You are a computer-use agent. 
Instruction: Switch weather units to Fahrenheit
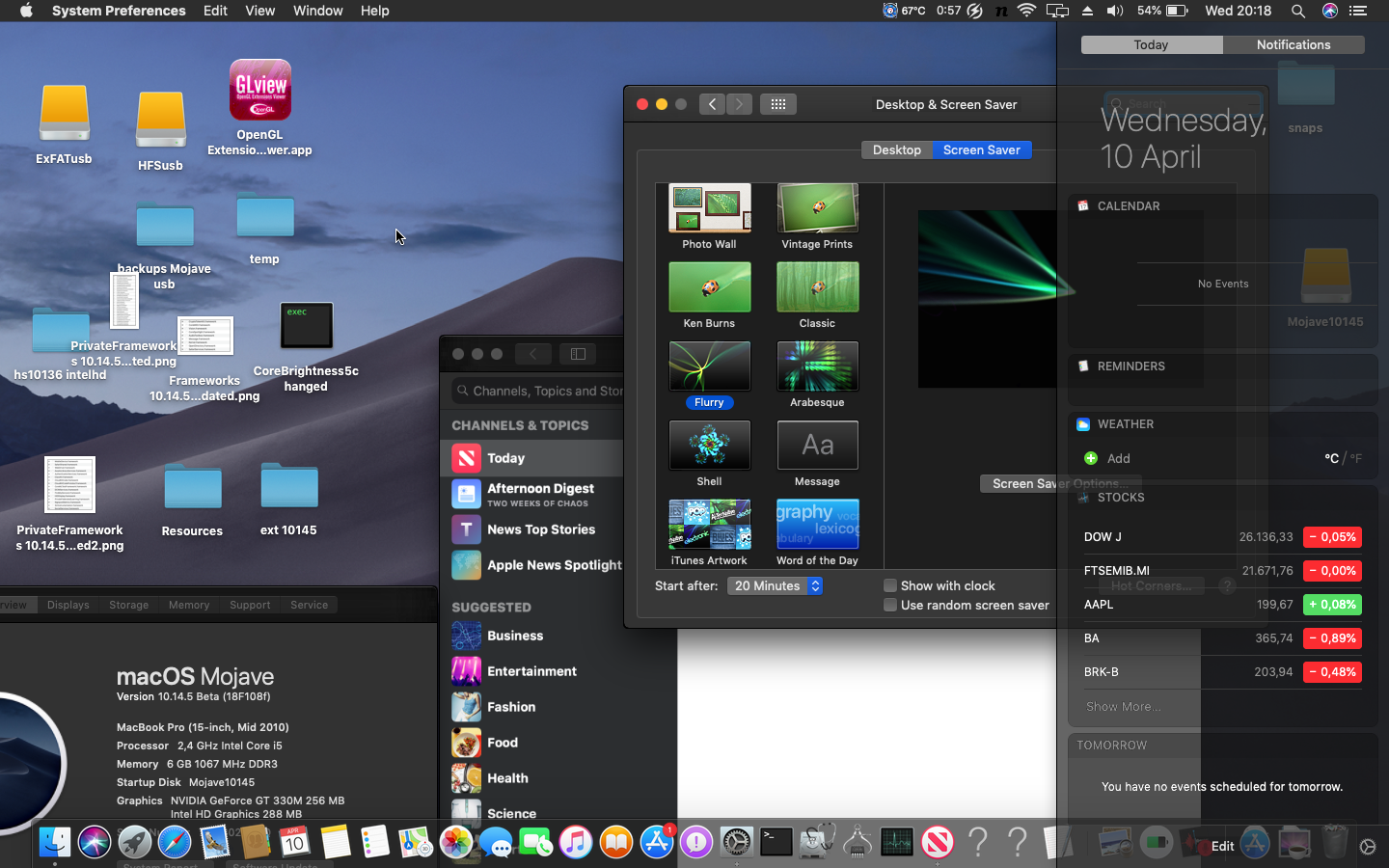(x=1356, y=458)
